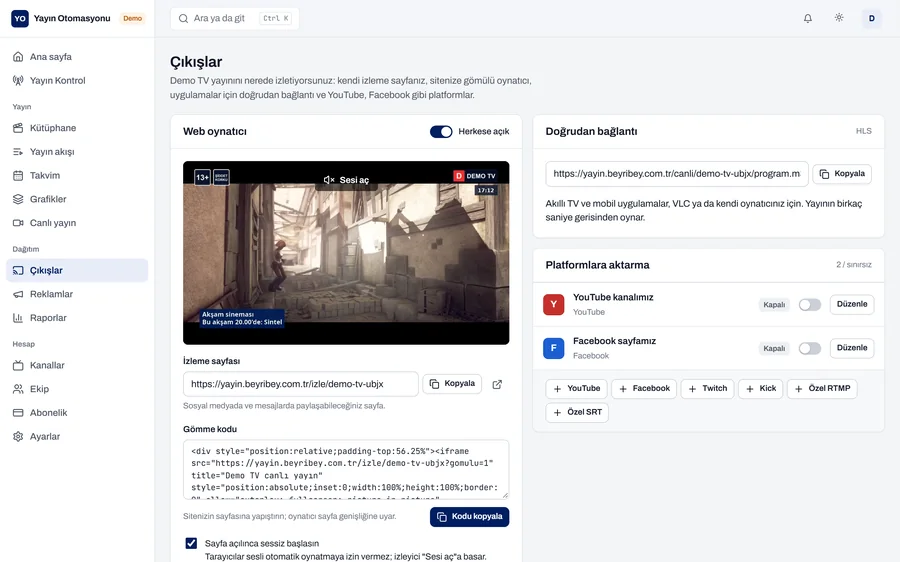Screen dimensions: 900x562
Task: Click the İzleme sayfası URL field
Action: [301, 384]
